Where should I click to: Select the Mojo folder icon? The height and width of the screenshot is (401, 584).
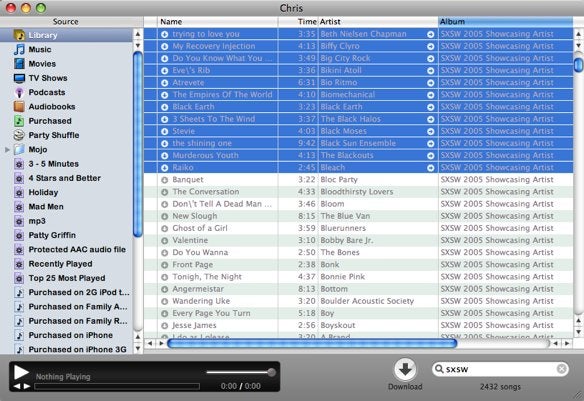(19, 150)
